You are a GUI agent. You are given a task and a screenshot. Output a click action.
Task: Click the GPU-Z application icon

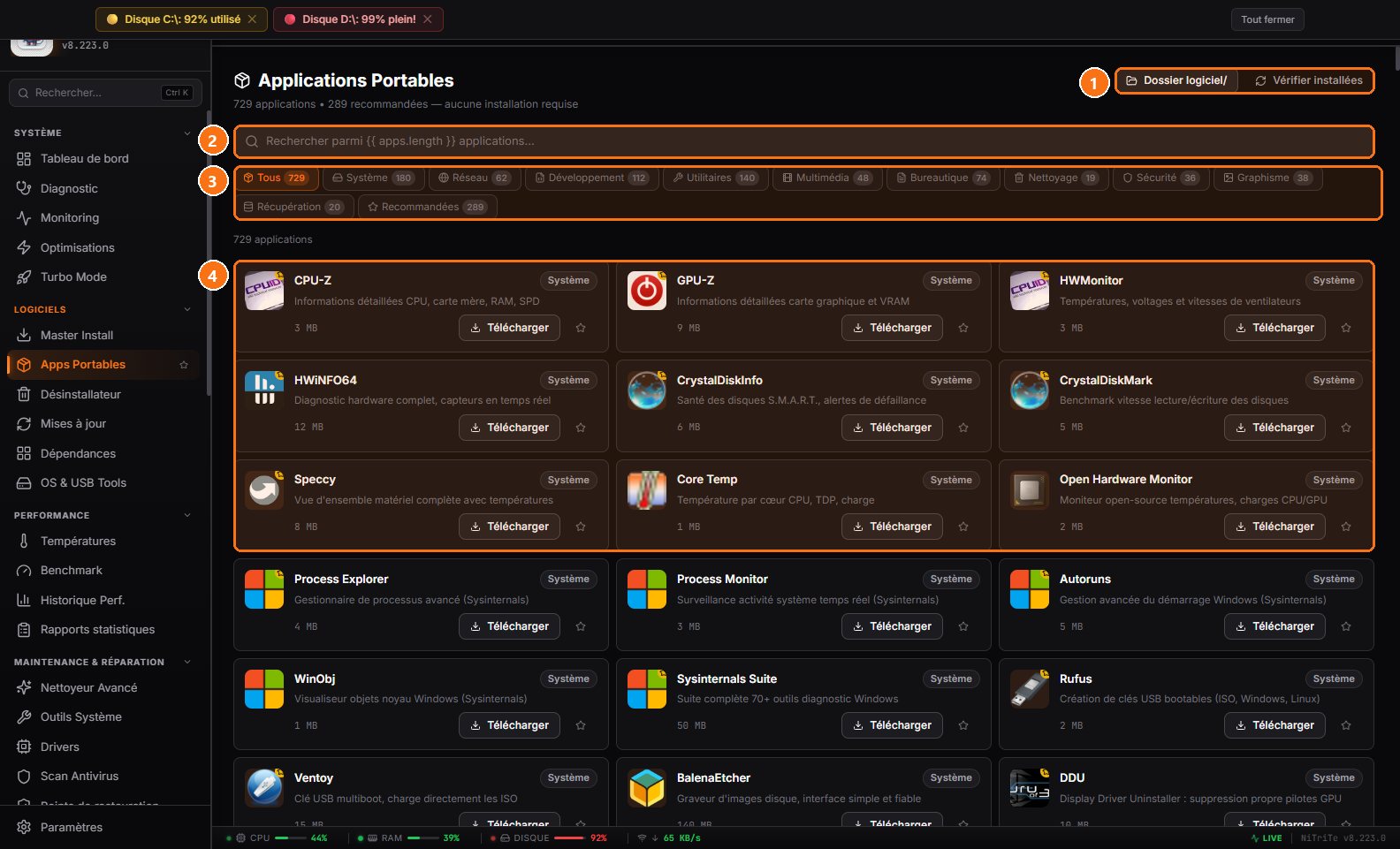[x=647, y=291]
